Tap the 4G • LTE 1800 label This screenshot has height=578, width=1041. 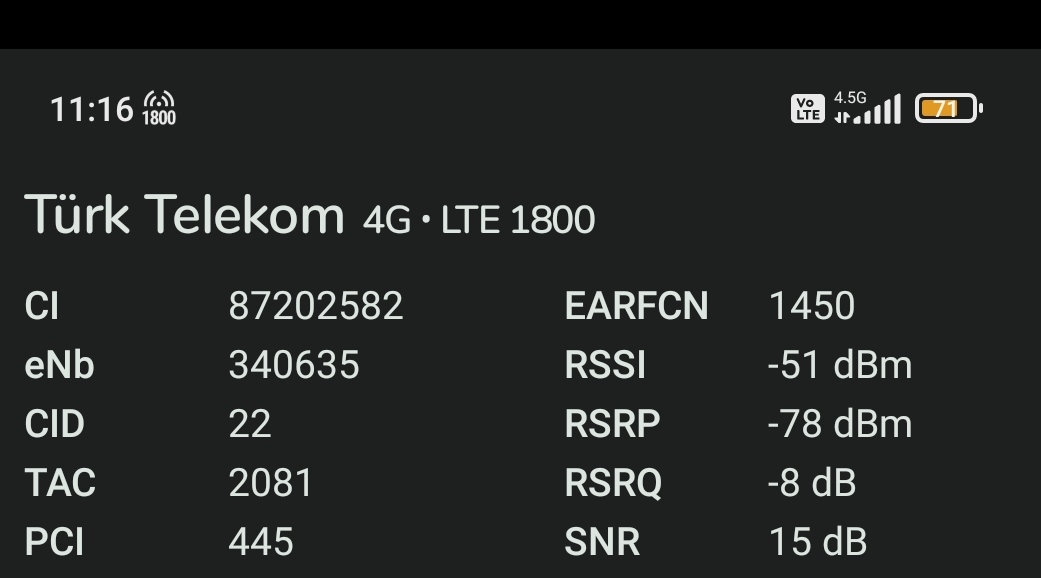click(479, 220)
